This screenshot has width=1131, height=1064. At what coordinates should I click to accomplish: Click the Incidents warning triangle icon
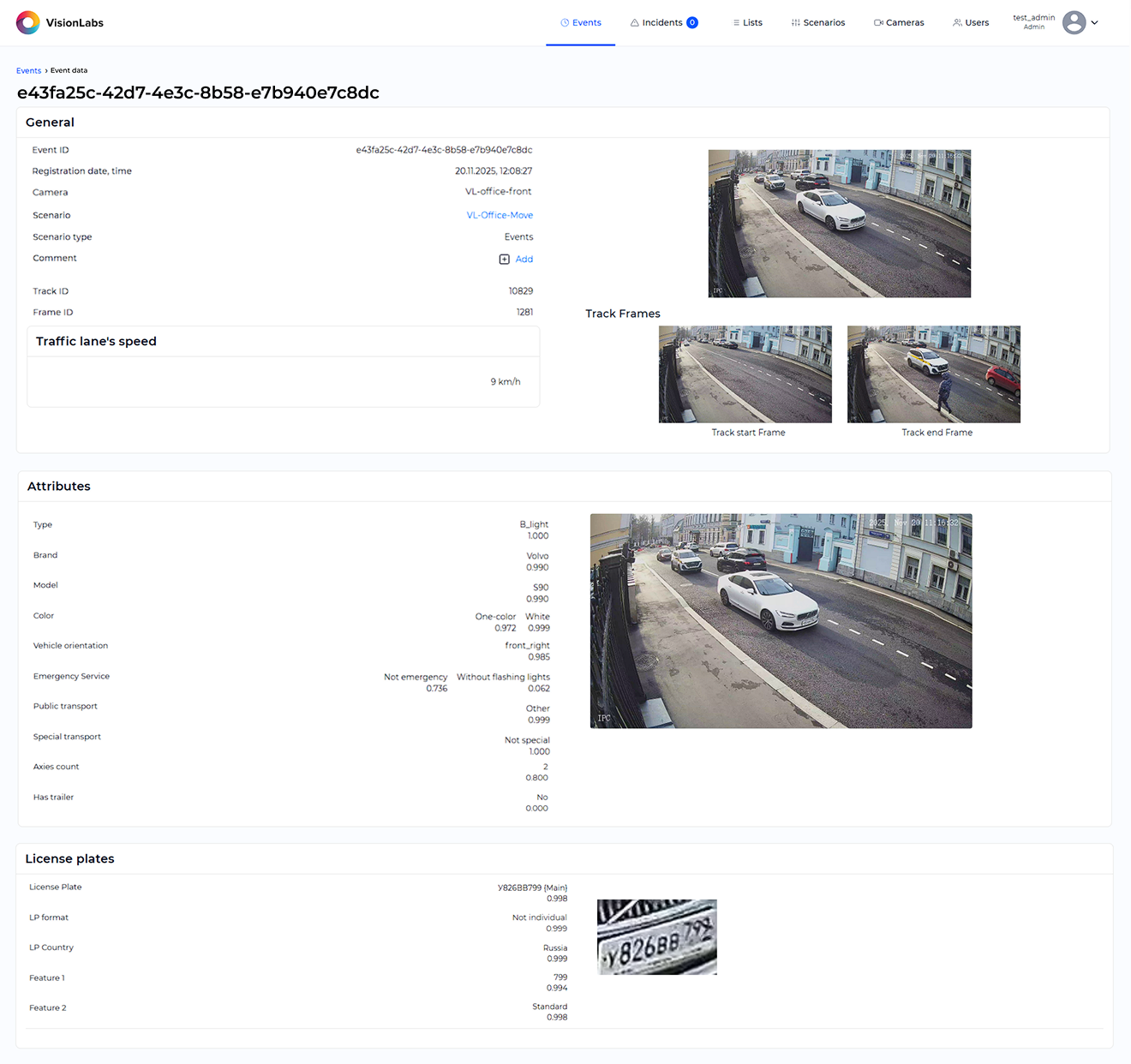634,22
